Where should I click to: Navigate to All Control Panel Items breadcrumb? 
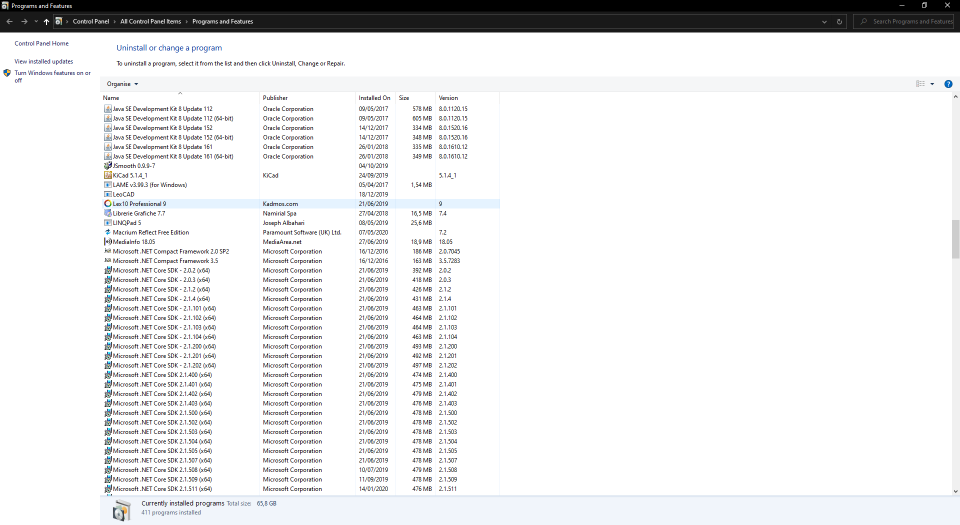pyautogui.click(x=151, y=21)
